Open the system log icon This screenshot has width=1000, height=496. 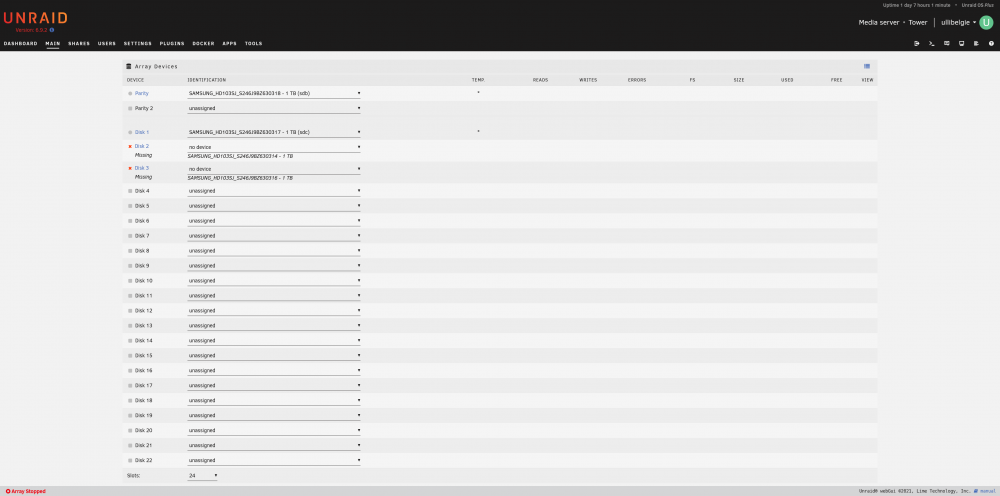[x=976, y=43]
